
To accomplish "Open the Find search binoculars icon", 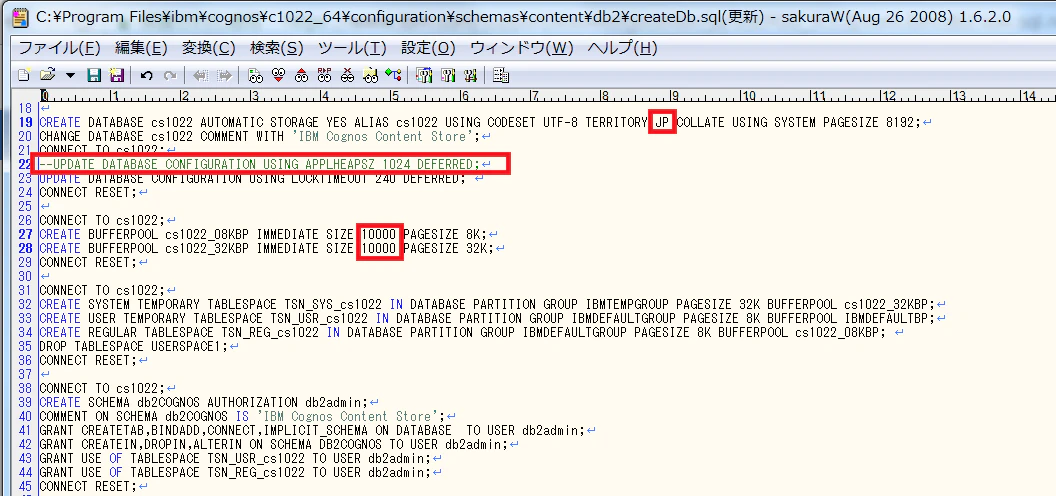I will pyautogui.click(x=255, y=75).
